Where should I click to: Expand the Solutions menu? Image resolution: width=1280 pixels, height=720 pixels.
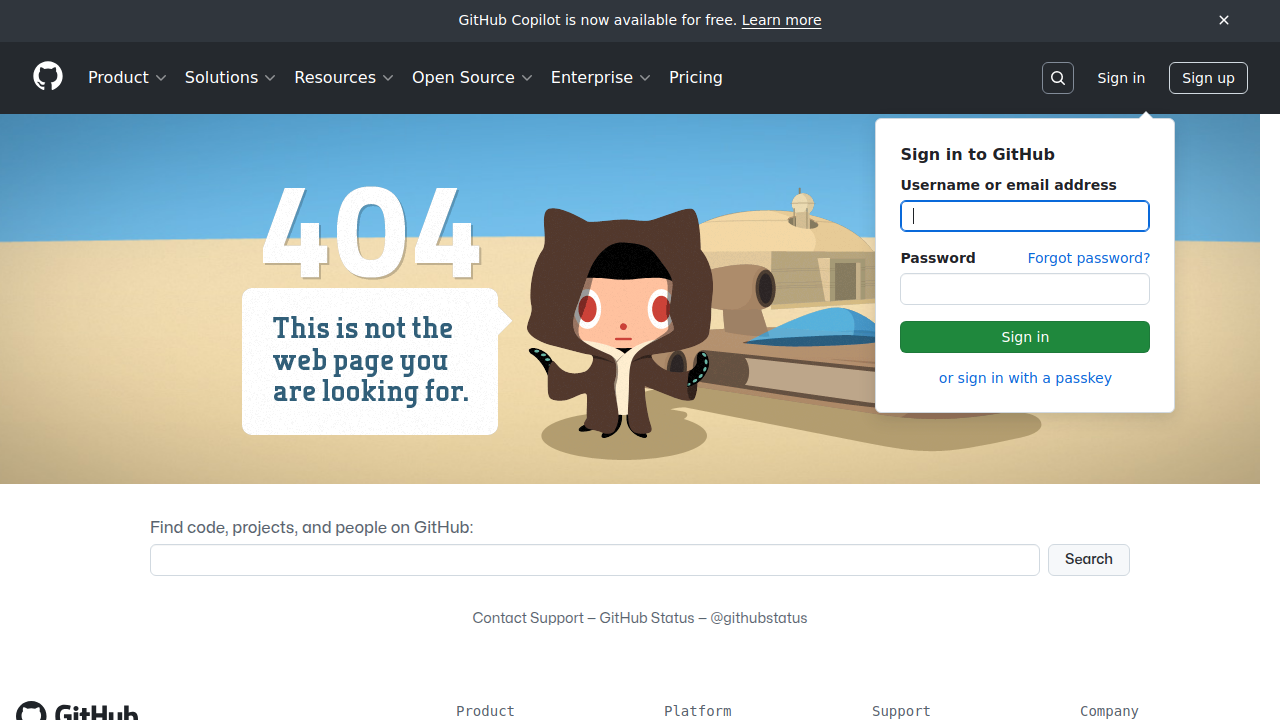pyautogui.click(x=230, y=77)
